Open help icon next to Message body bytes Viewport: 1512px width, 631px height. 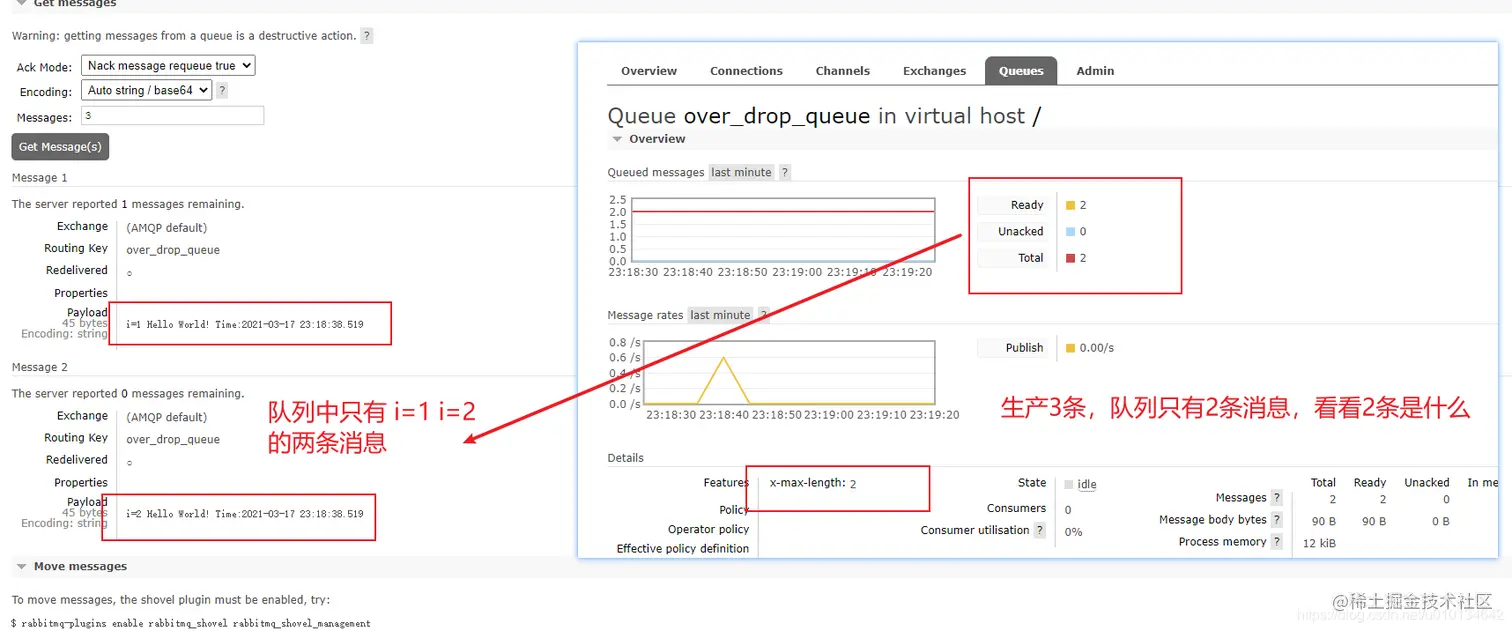[1276, 520]
